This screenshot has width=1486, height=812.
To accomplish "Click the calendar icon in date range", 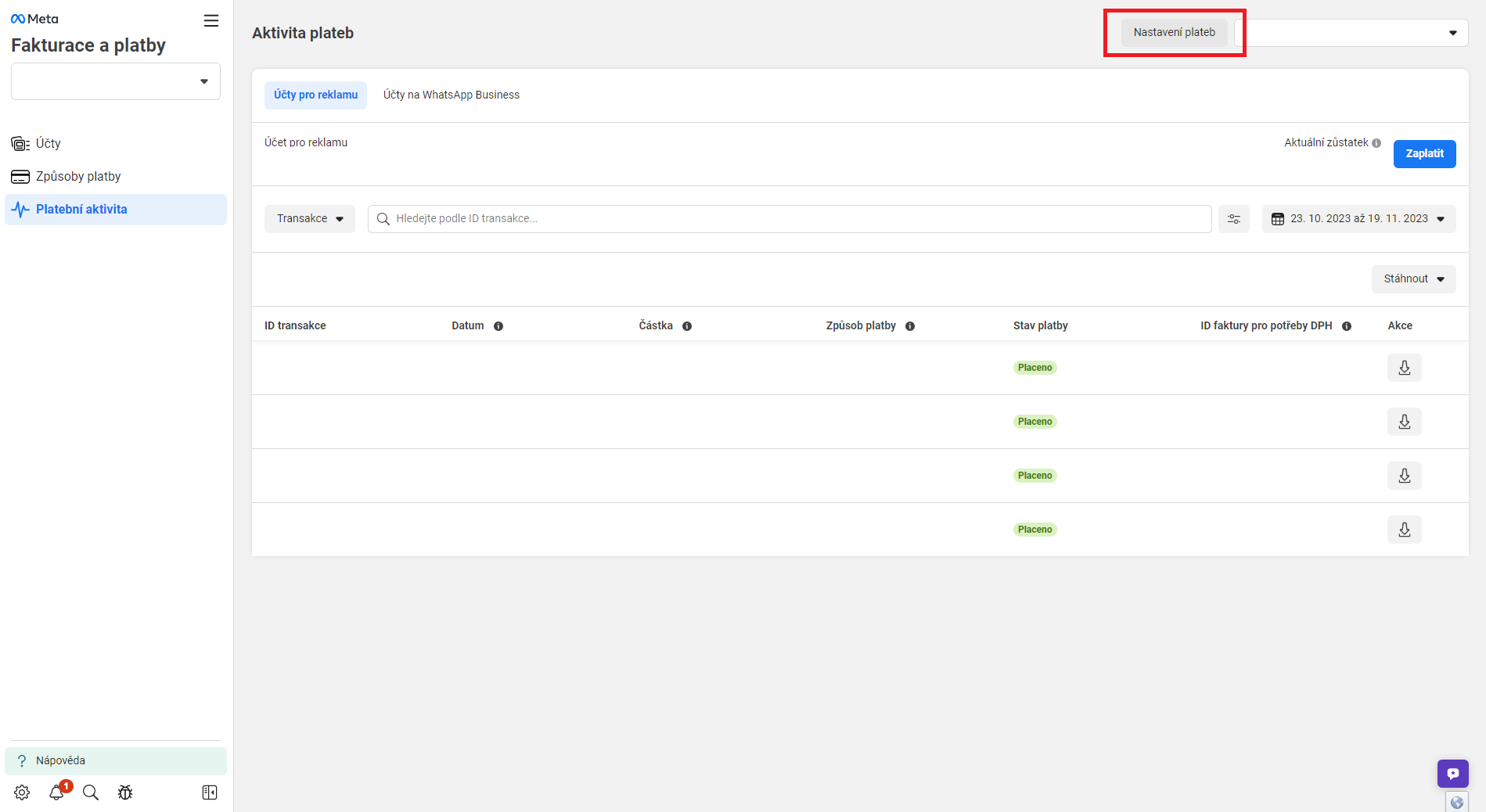I will pos(1278,219).
